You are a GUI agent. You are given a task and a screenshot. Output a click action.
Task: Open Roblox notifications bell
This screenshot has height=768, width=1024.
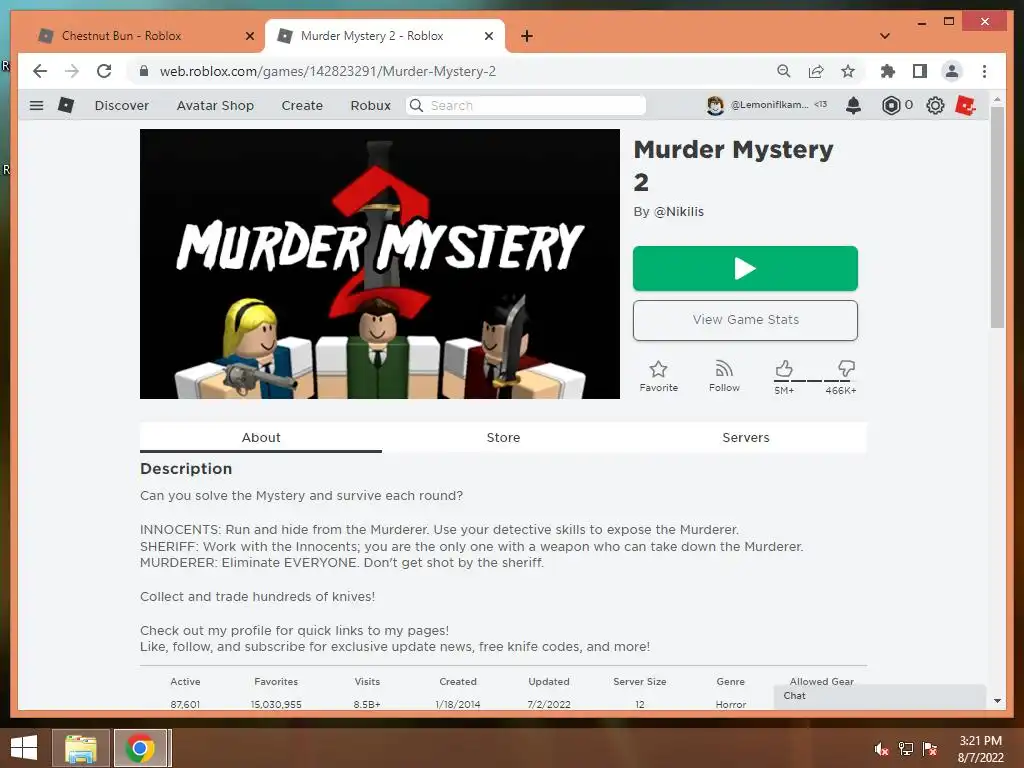(x=853, y=105)
